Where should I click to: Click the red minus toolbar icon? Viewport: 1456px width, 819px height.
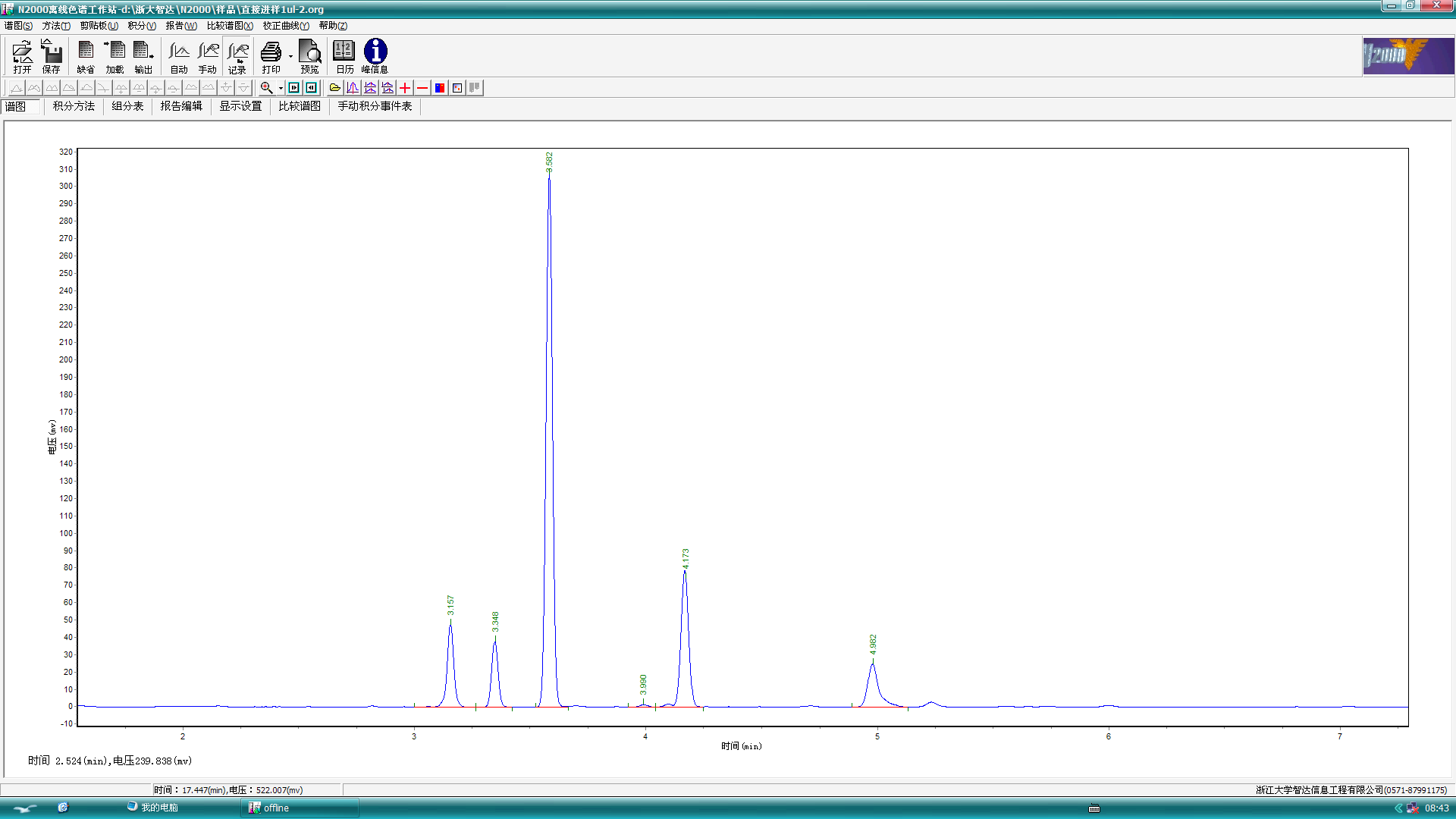[x=422, y=88]
